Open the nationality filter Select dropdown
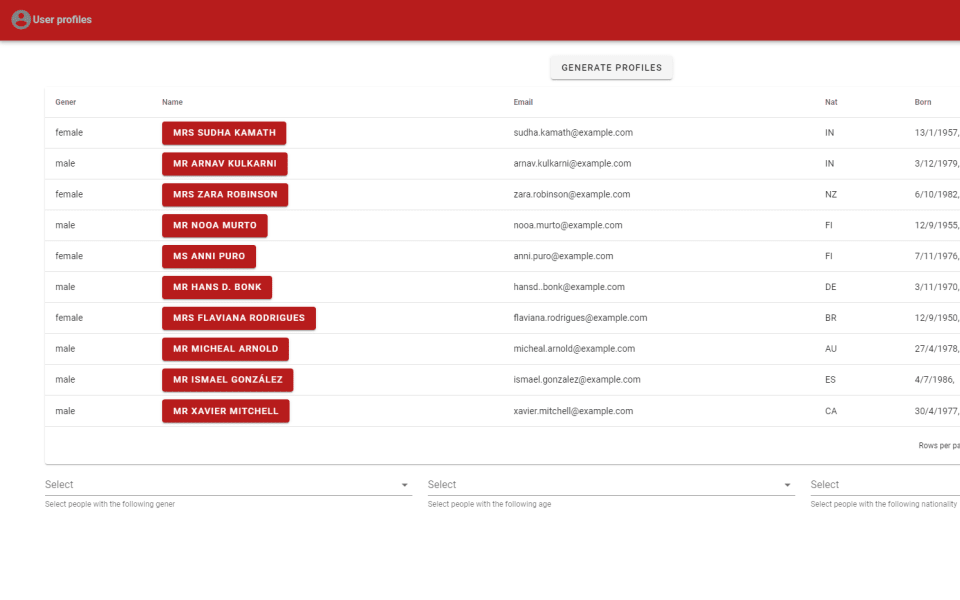Image resolution: width=960 pixels, height=600 pixels. [x=885, y=484]
